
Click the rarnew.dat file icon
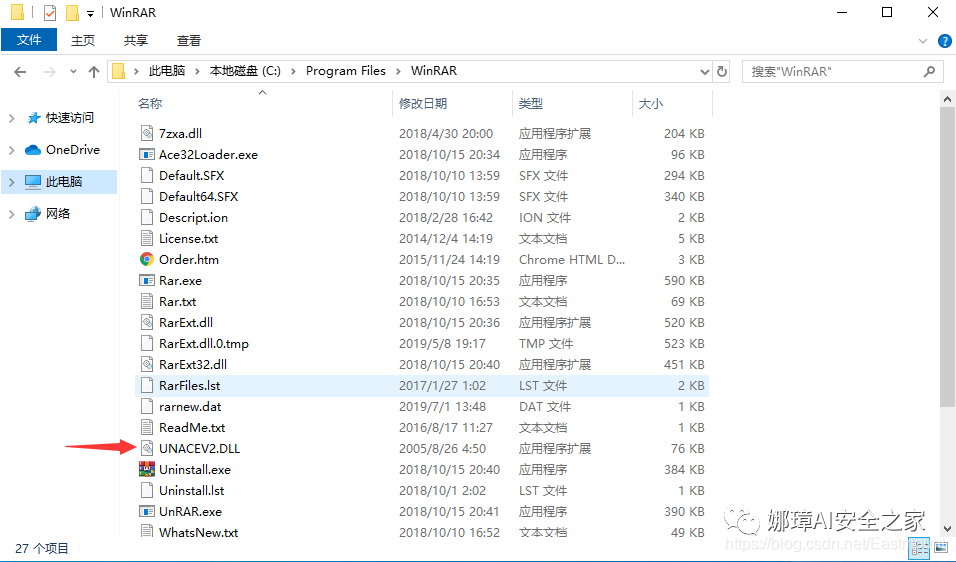point(146,407)
